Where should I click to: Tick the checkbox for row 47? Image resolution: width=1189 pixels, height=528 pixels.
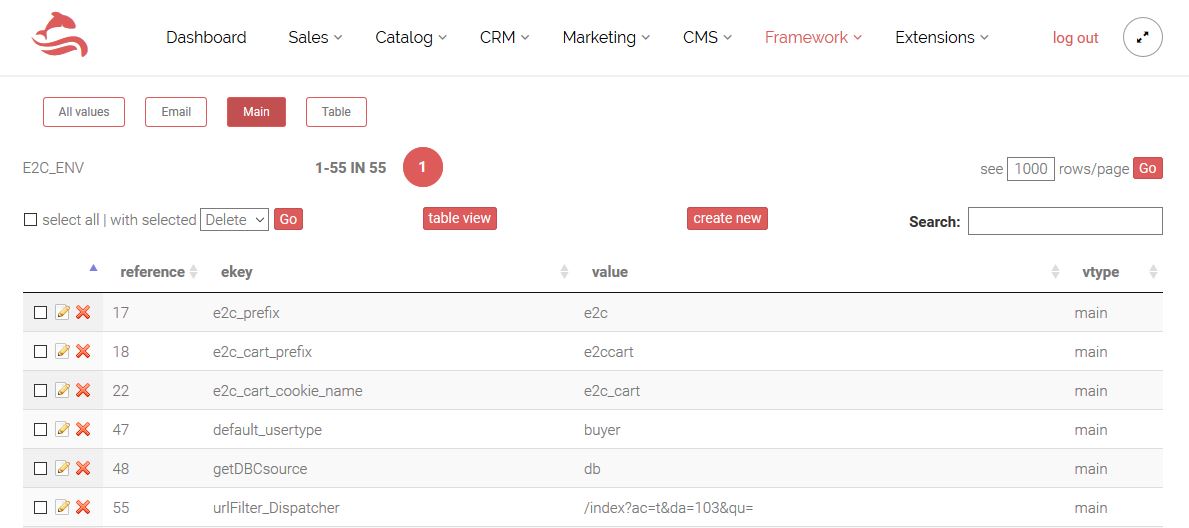(41, 429)
